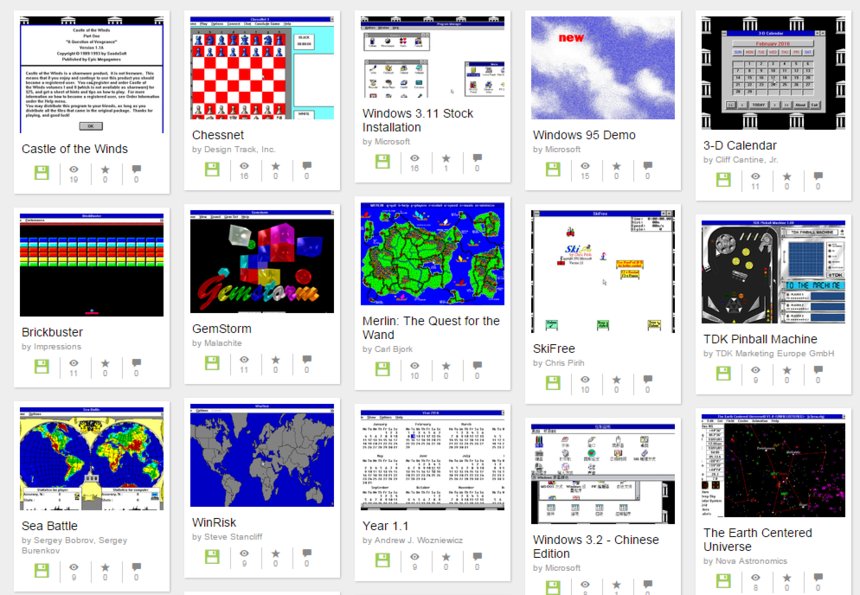The width and height of the screenshot is (860, 595).
Task: Open The Earth Centered Universe star map thumbnail
Action: click(774, 466)
